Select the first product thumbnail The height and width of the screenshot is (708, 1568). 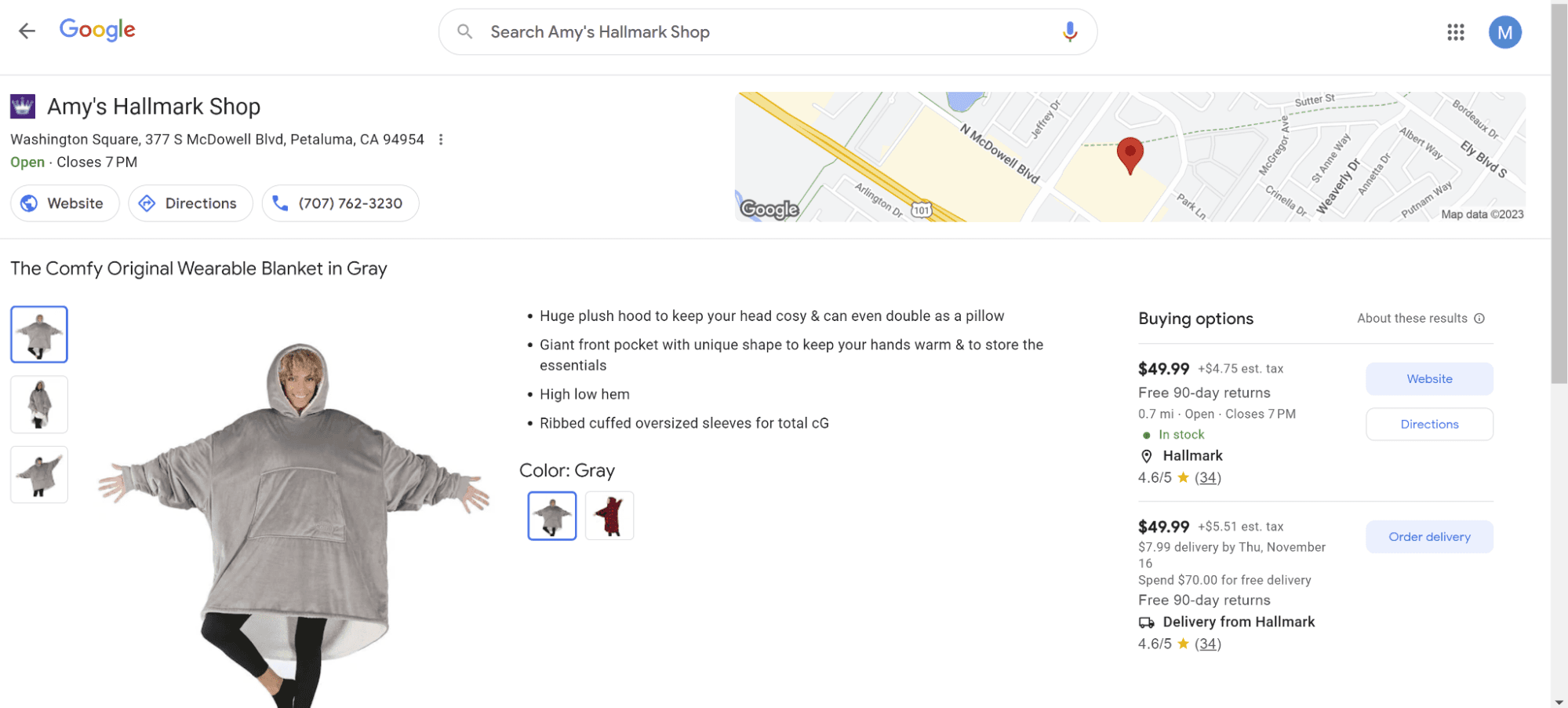(x=39, y=334)
